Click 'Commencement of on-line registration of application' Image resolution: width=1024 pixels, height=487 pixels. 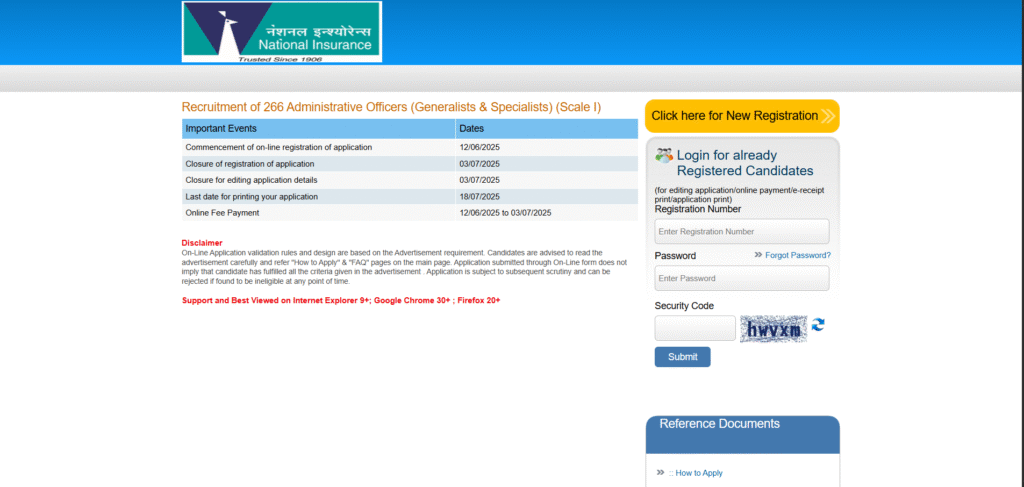point(279,148)
